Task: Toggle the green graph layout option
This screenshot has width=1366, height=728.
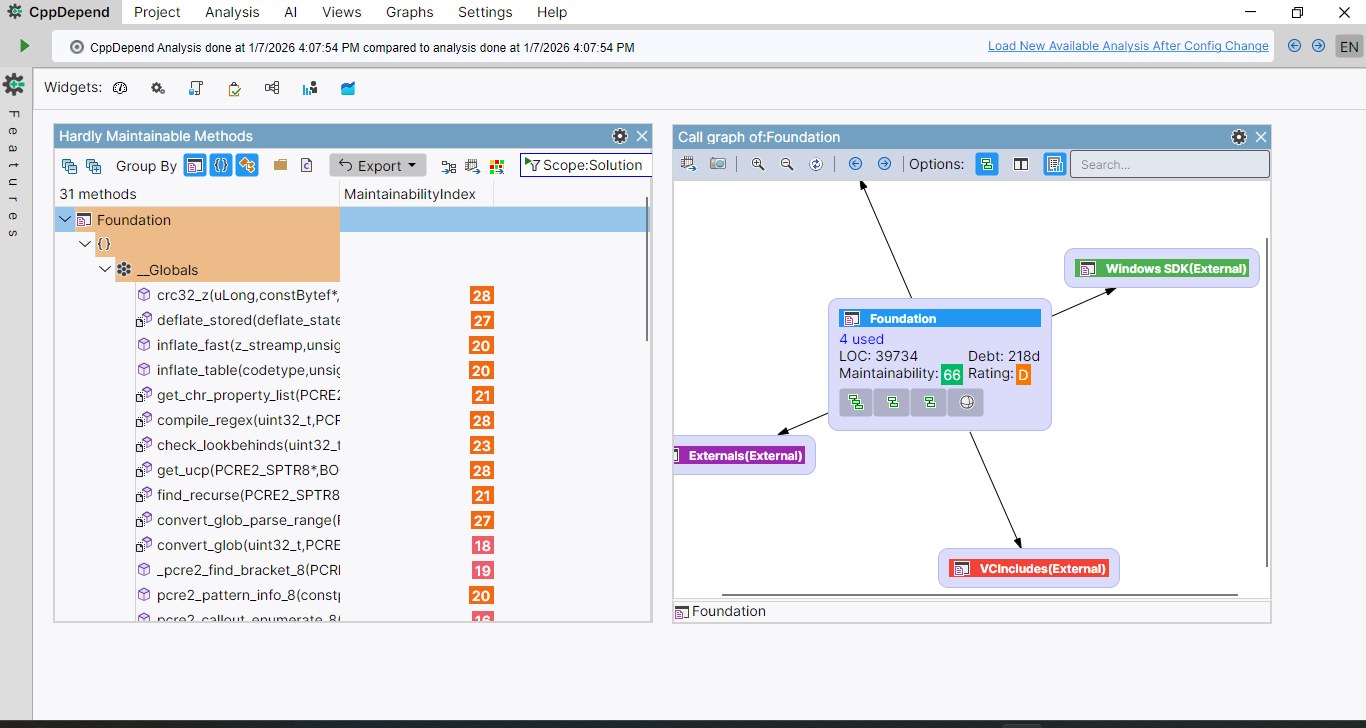Action: click(987, 164)
